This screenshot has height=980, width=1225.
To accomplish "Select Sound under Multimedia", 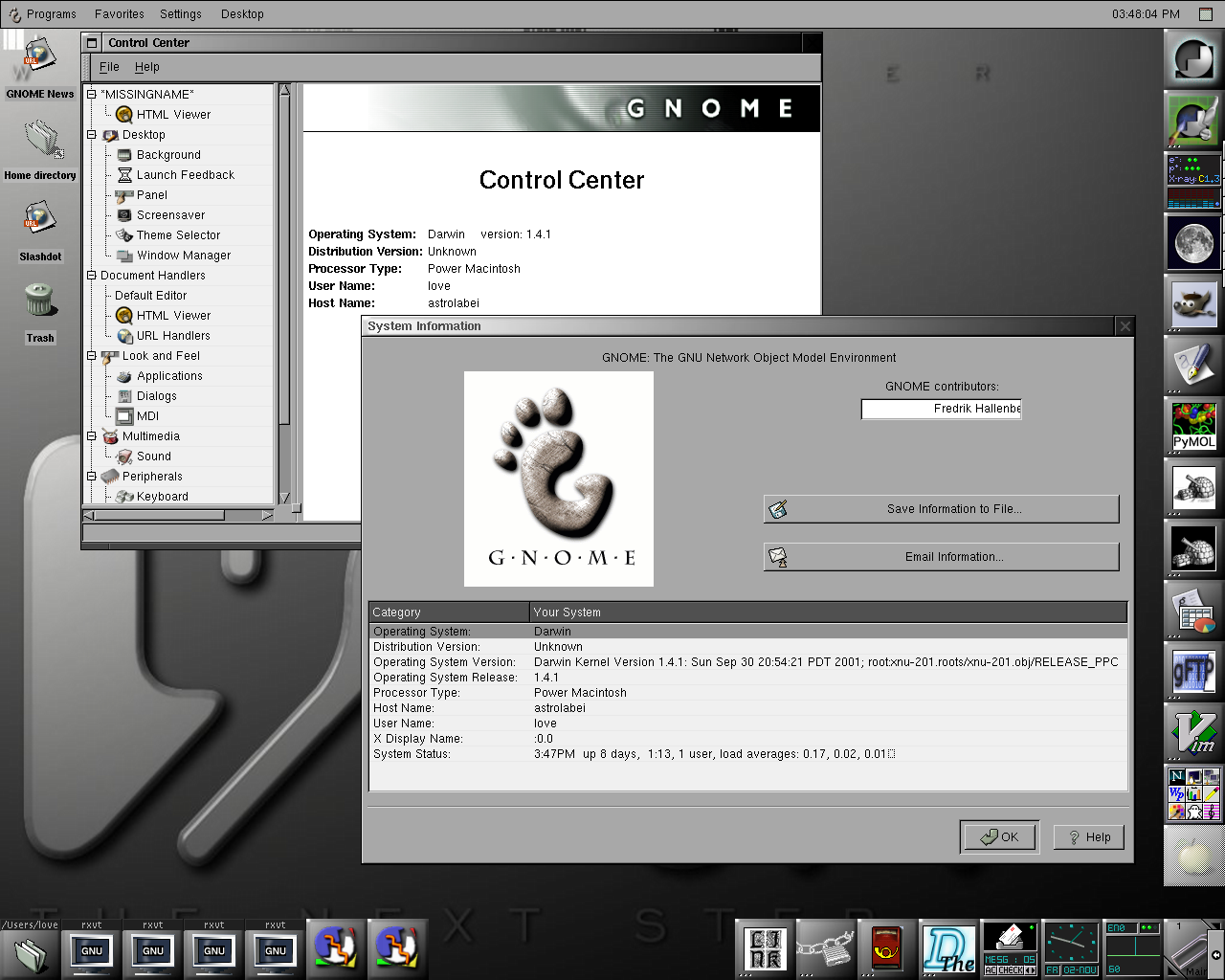I will (153, 457).
